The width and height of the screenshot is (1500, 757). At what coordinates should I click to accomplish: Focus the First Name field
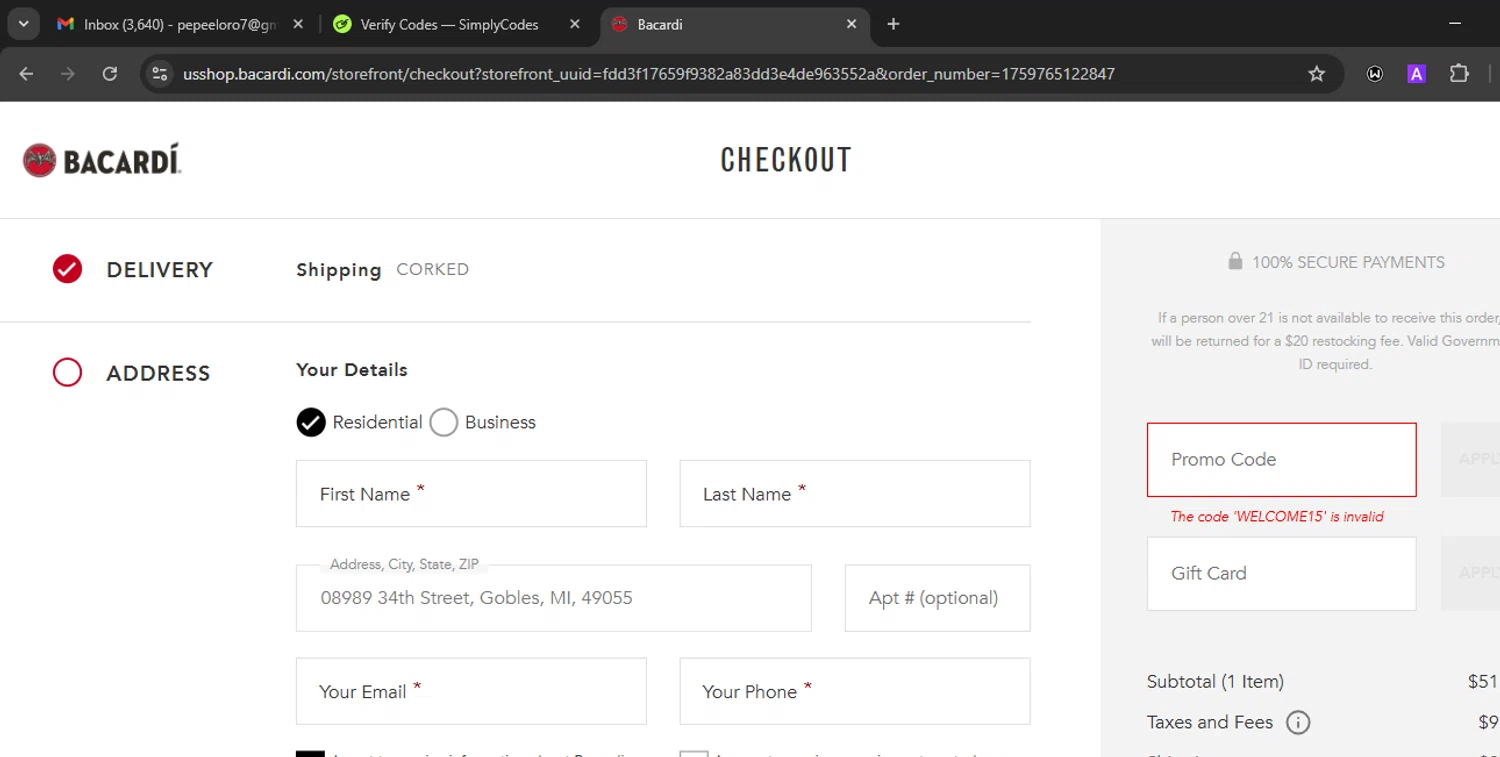(471, 494)
